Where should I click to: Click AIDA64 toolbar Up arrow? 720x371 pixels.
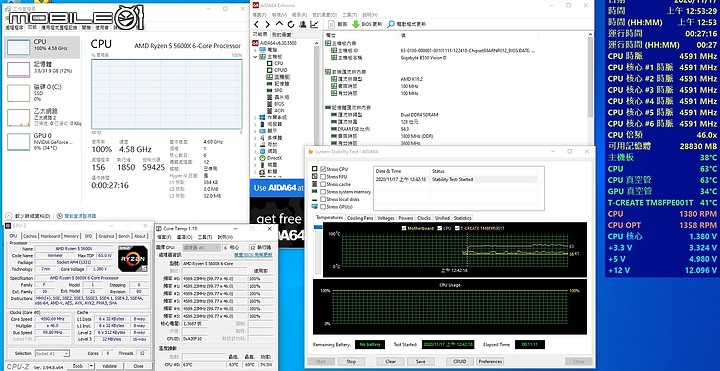tap(279, 24)
